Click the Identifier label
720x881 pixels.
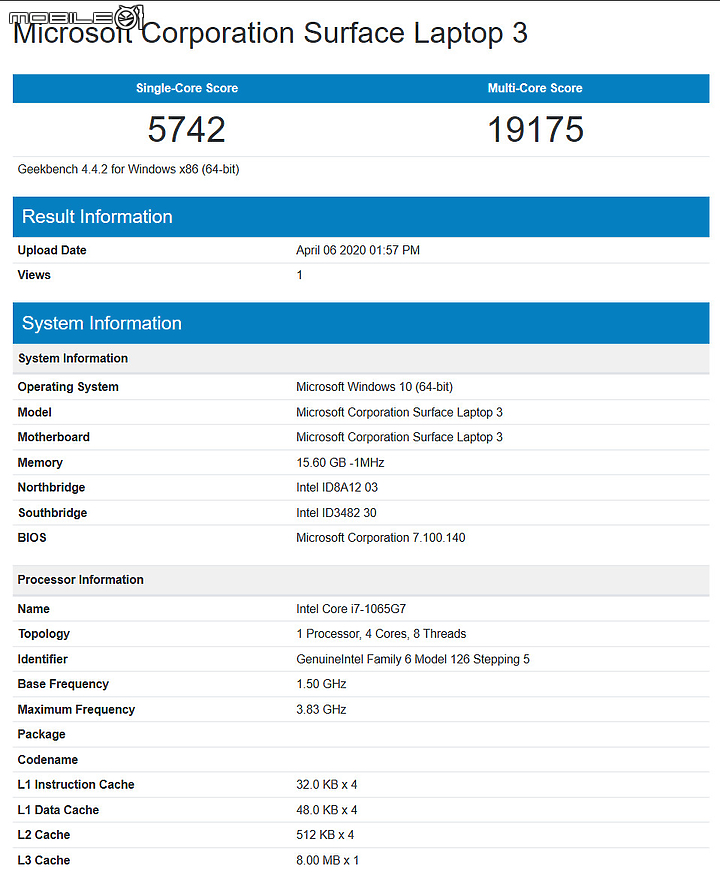pos(42,659)
